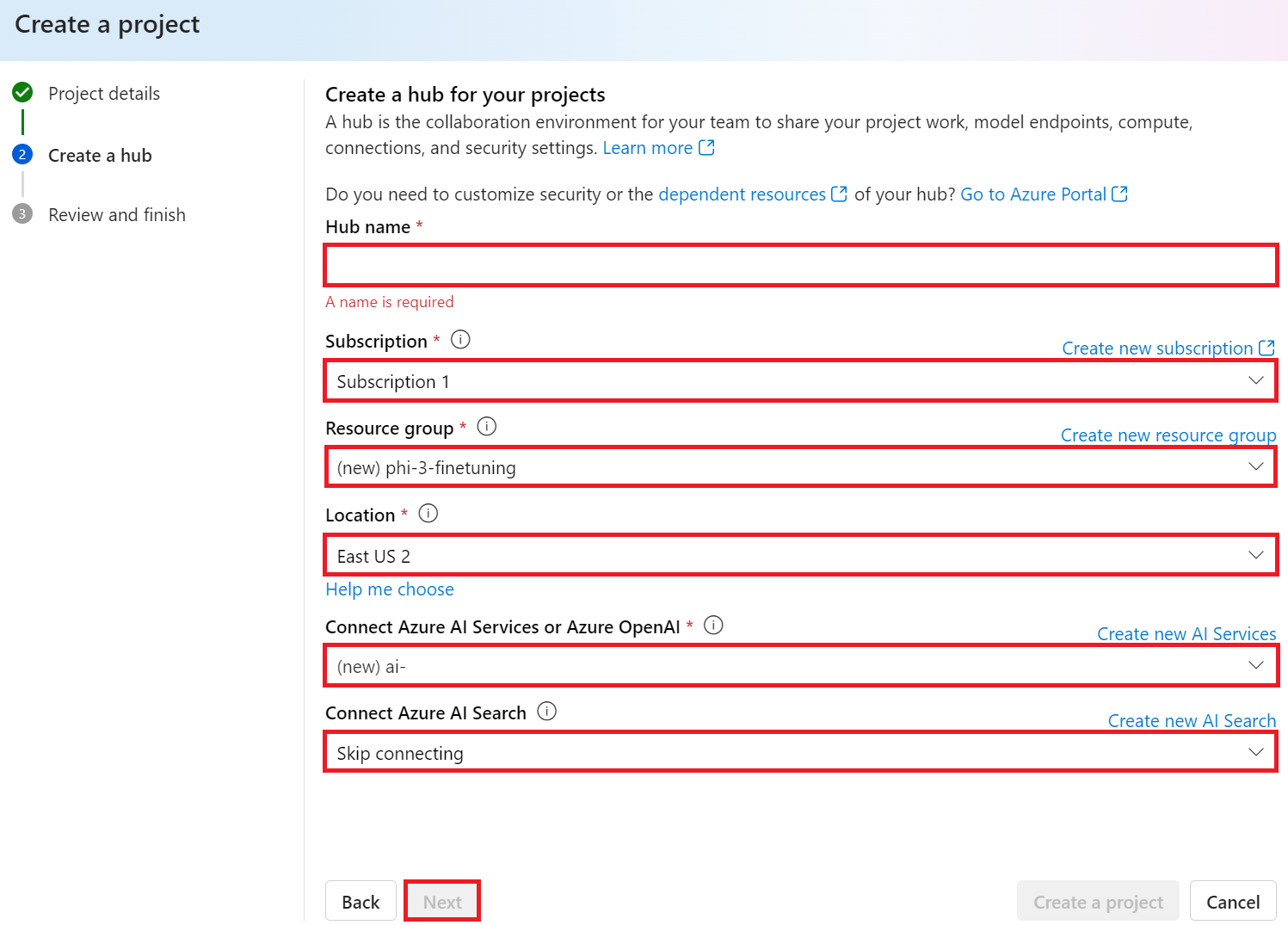
Task: Click Create new AI Services link
Action: pos(1186,634)
